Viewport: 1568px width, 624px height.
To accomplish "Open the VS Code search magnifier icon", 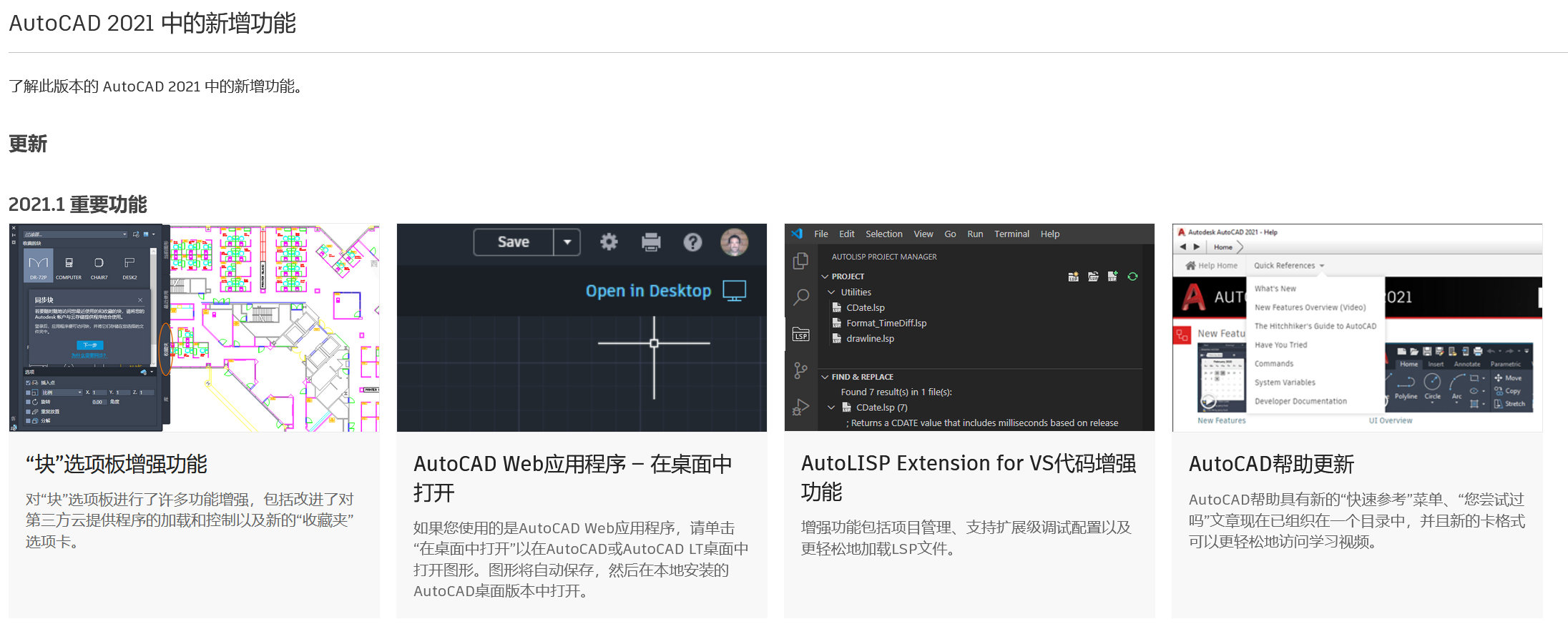I will [x=801, y=297].
